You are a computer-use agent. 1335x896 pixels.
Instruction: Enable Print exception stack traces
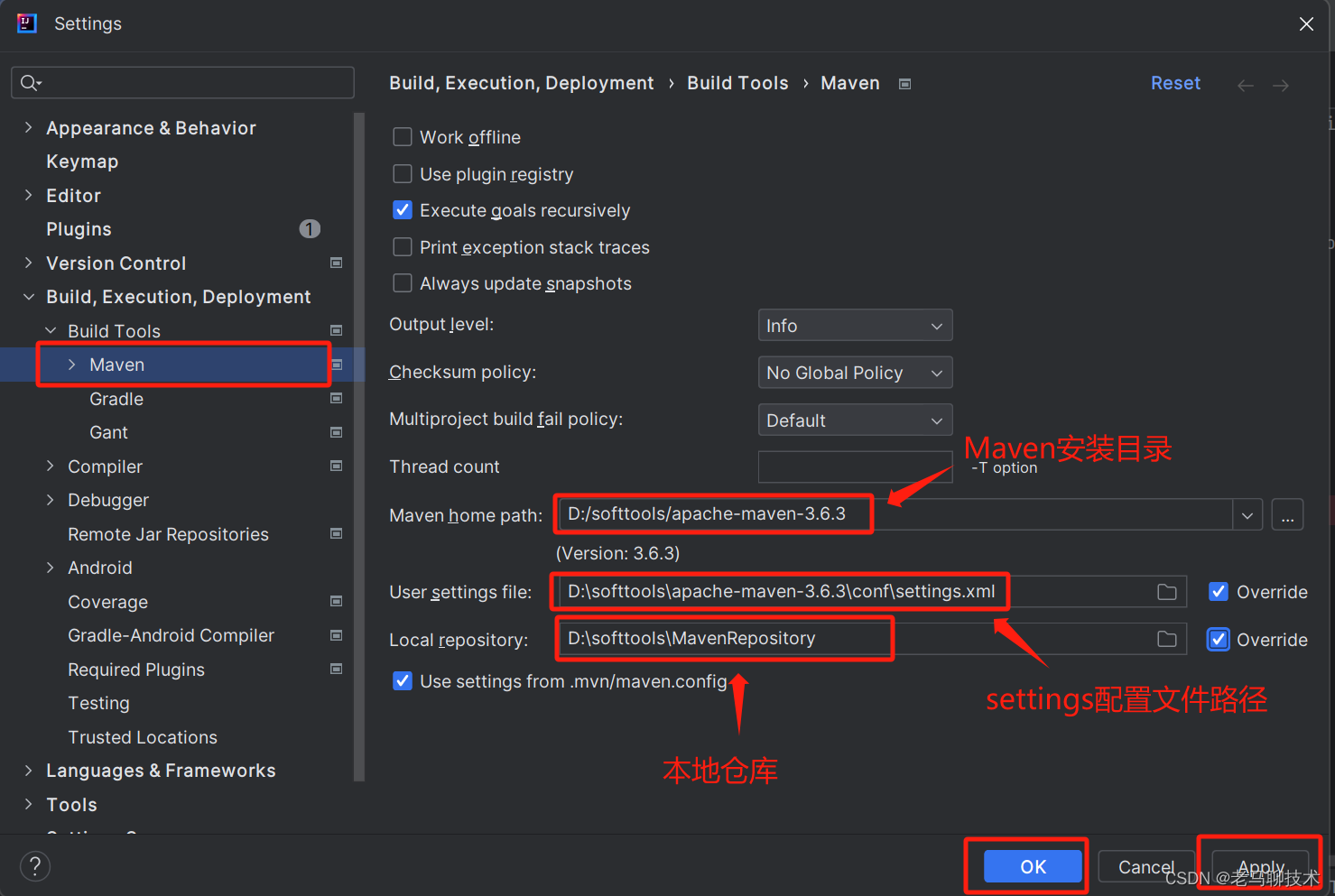tap(403, 246)
